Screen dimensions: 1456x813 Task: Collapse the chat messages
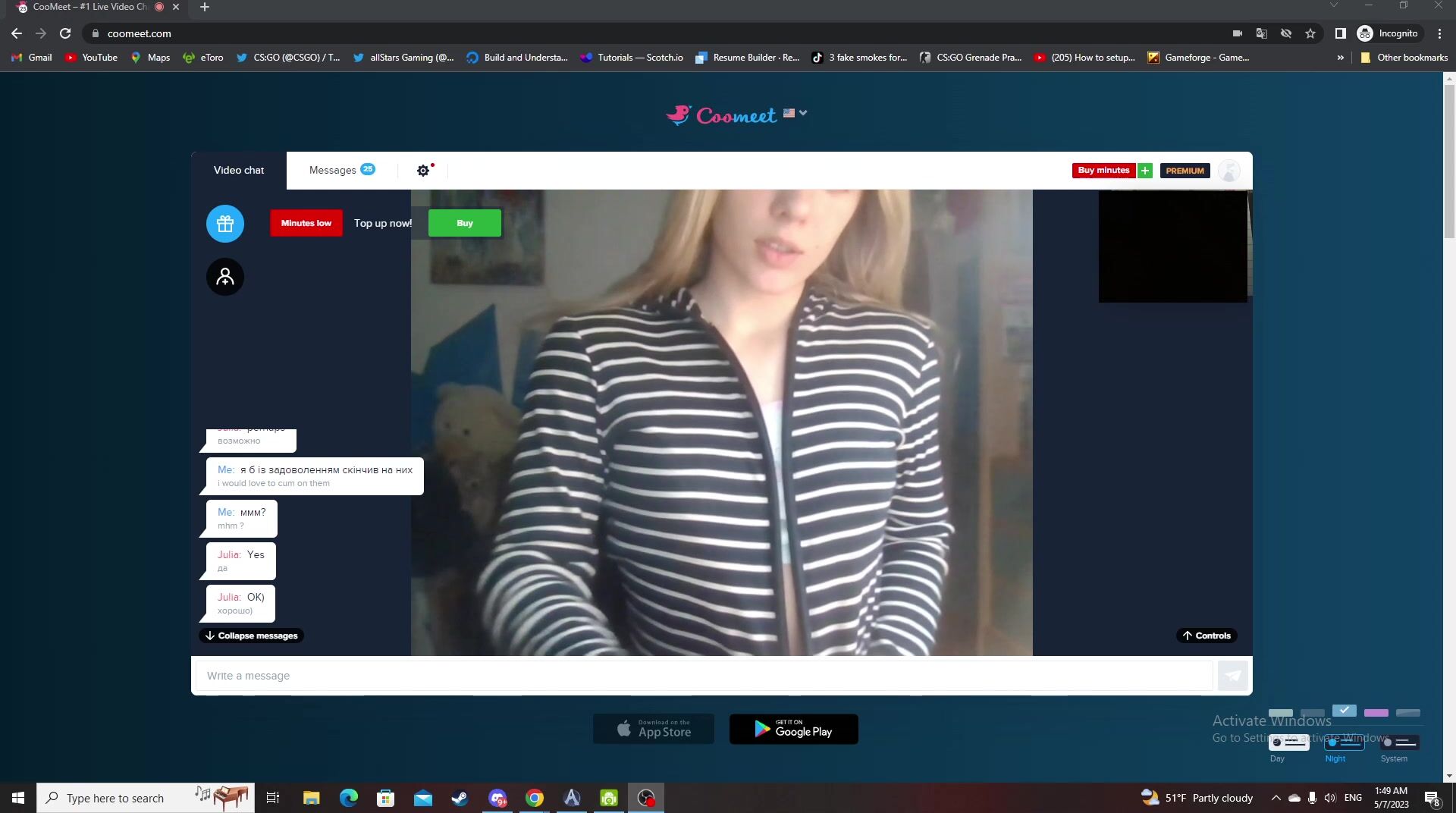(x=251, y=636)
